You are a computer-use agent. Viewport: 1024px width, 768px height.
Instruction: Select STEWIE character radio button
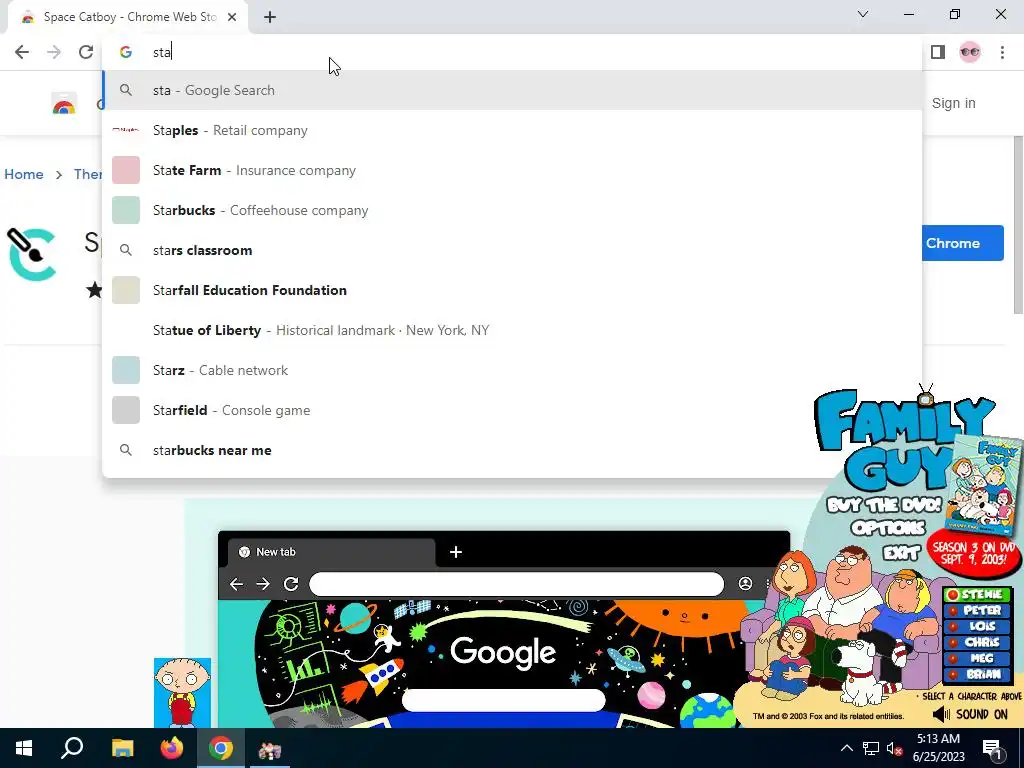click(x=953, y=595)
